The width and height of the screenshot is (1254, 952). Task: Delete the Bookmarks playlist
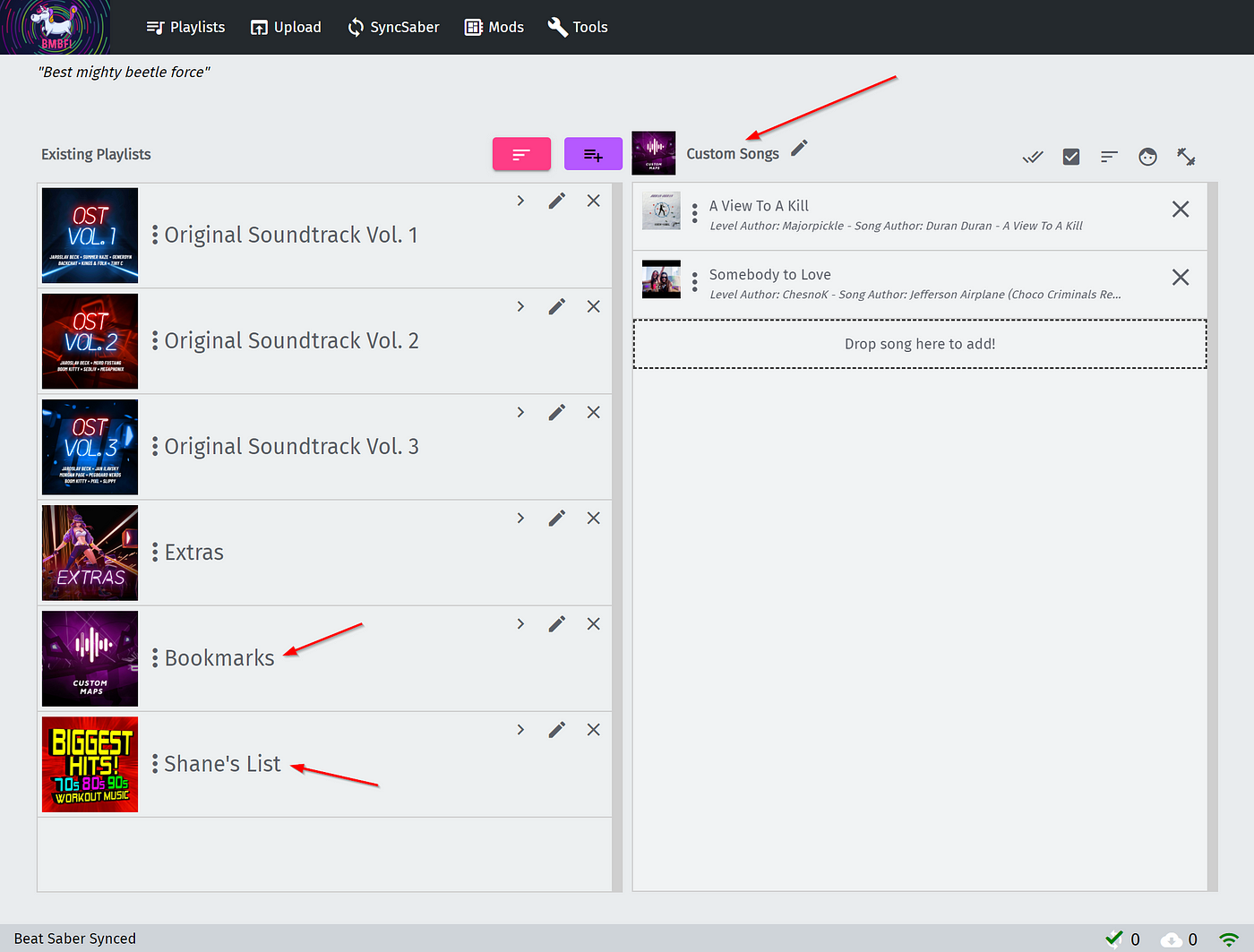point(593,623)
